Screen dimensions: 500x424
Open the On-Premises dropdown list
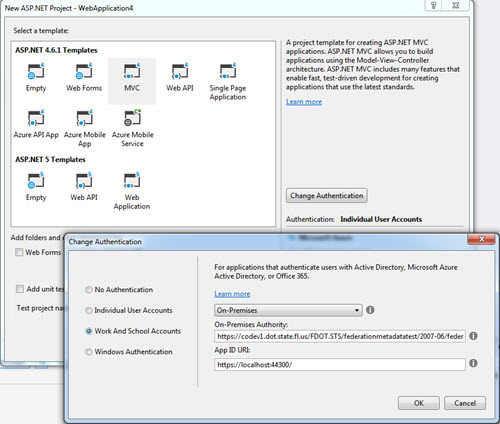coord(288,310)
